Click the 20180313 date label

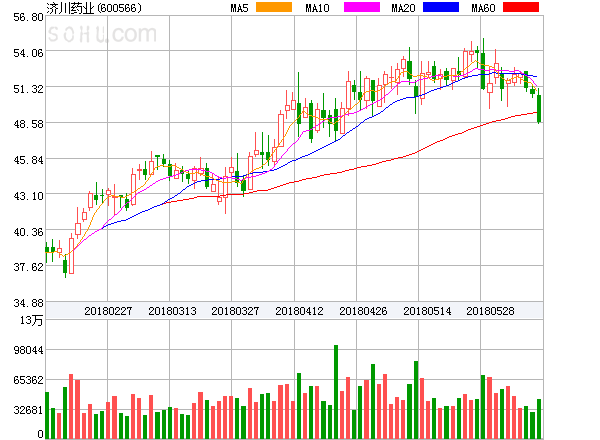pos(172,311)
